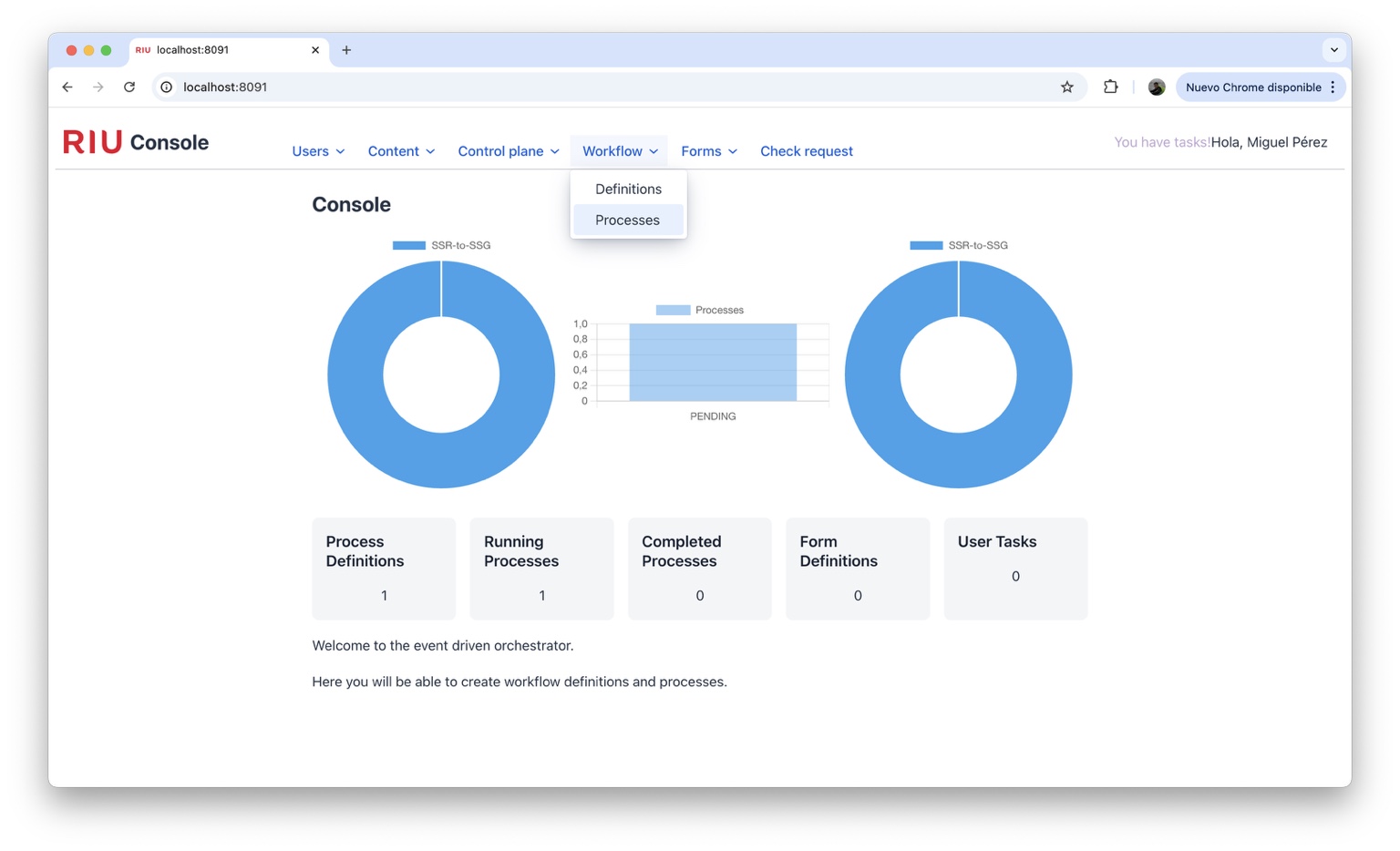Reload the page with the refresh icon
The height and width of the screenshot is (851, 1400).
(x=129, y=87)
